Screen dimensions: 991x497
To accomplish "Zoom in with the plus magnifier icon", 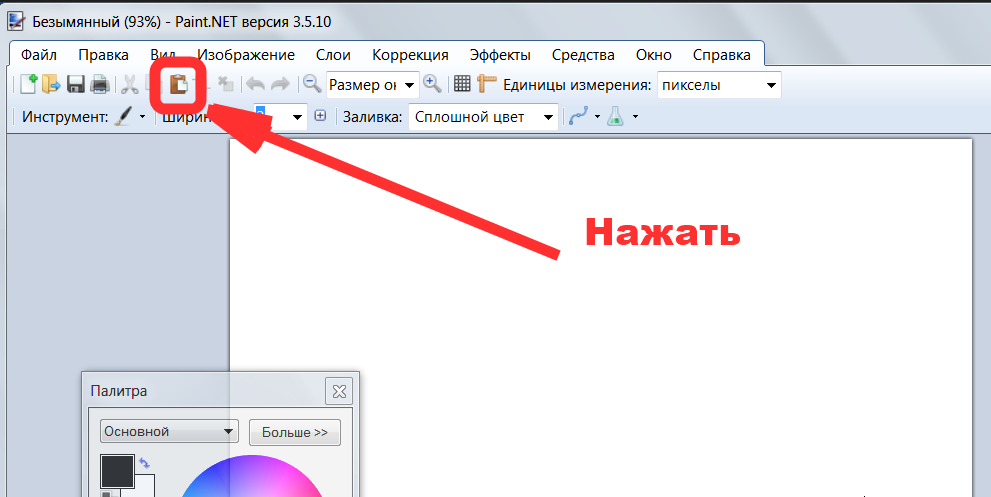I will coord(432,83).
